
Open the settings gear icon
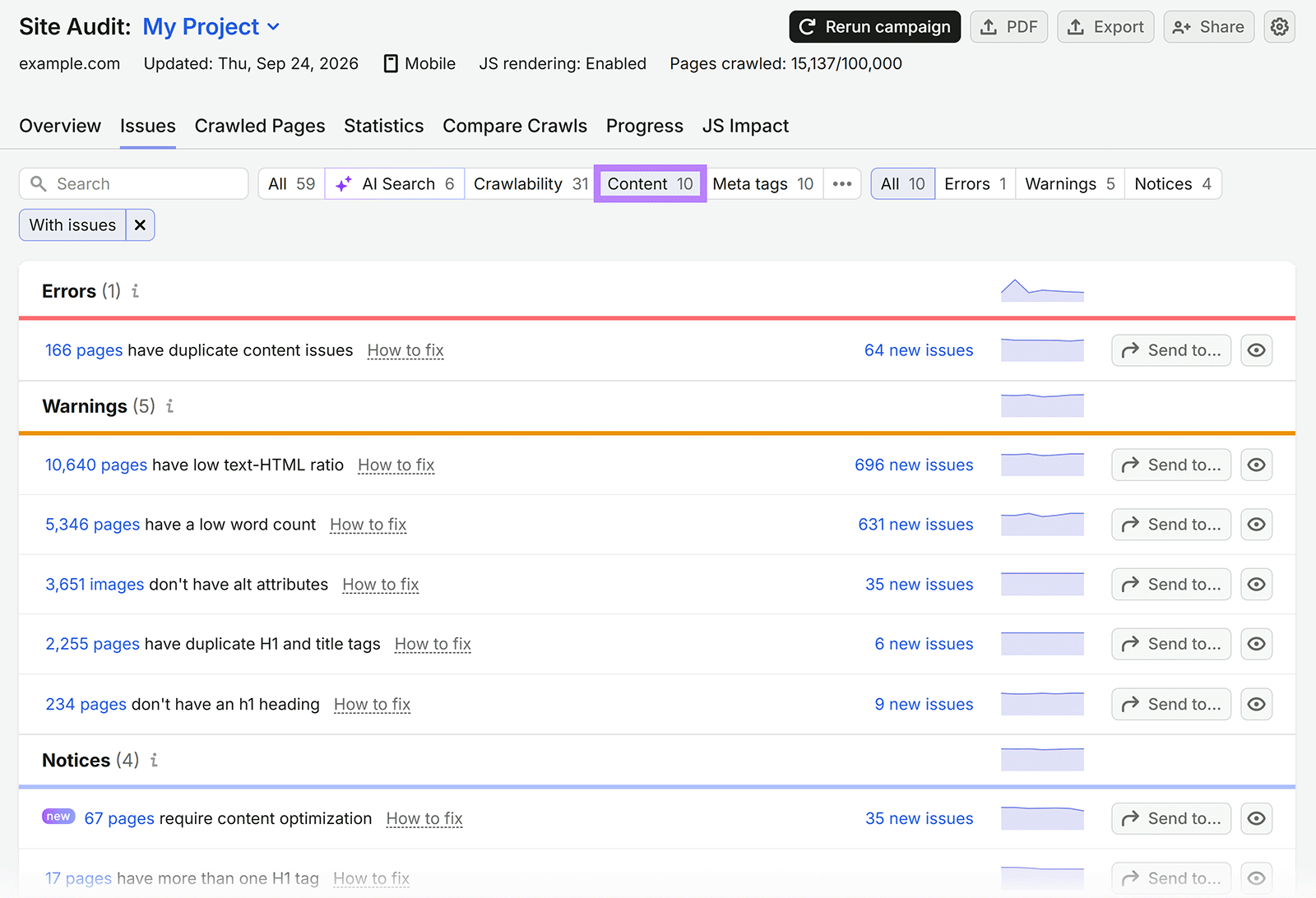click(1279, 27)
